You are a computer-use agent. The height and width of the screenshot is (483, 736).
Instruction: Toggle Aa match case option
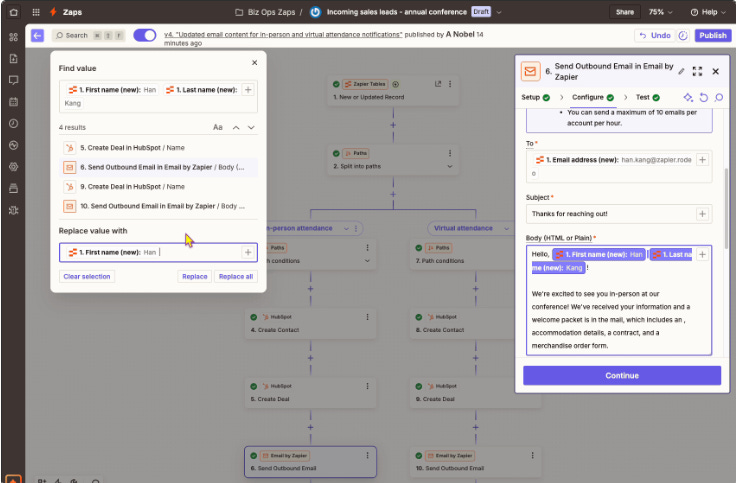[x=218, y=127]
